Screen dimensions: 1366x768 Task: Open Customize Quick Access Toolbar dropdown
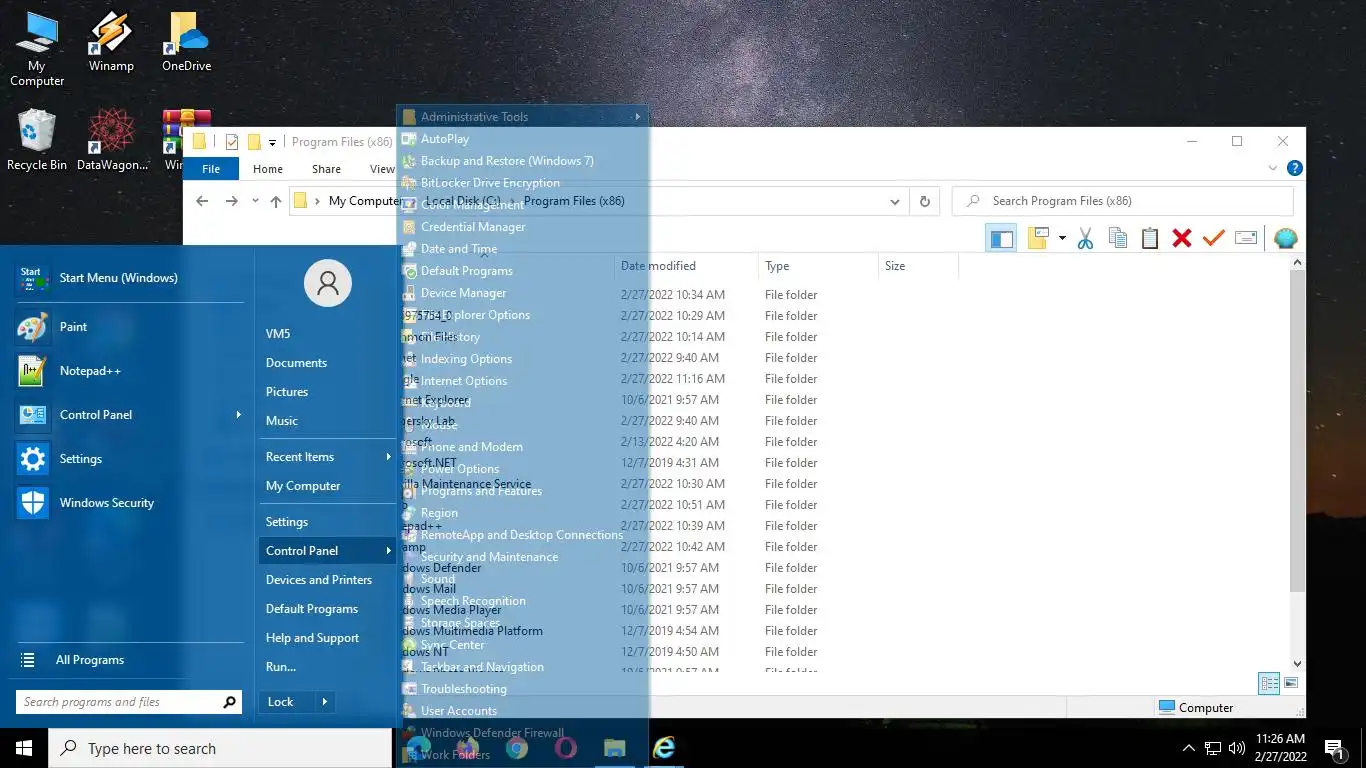272,143
